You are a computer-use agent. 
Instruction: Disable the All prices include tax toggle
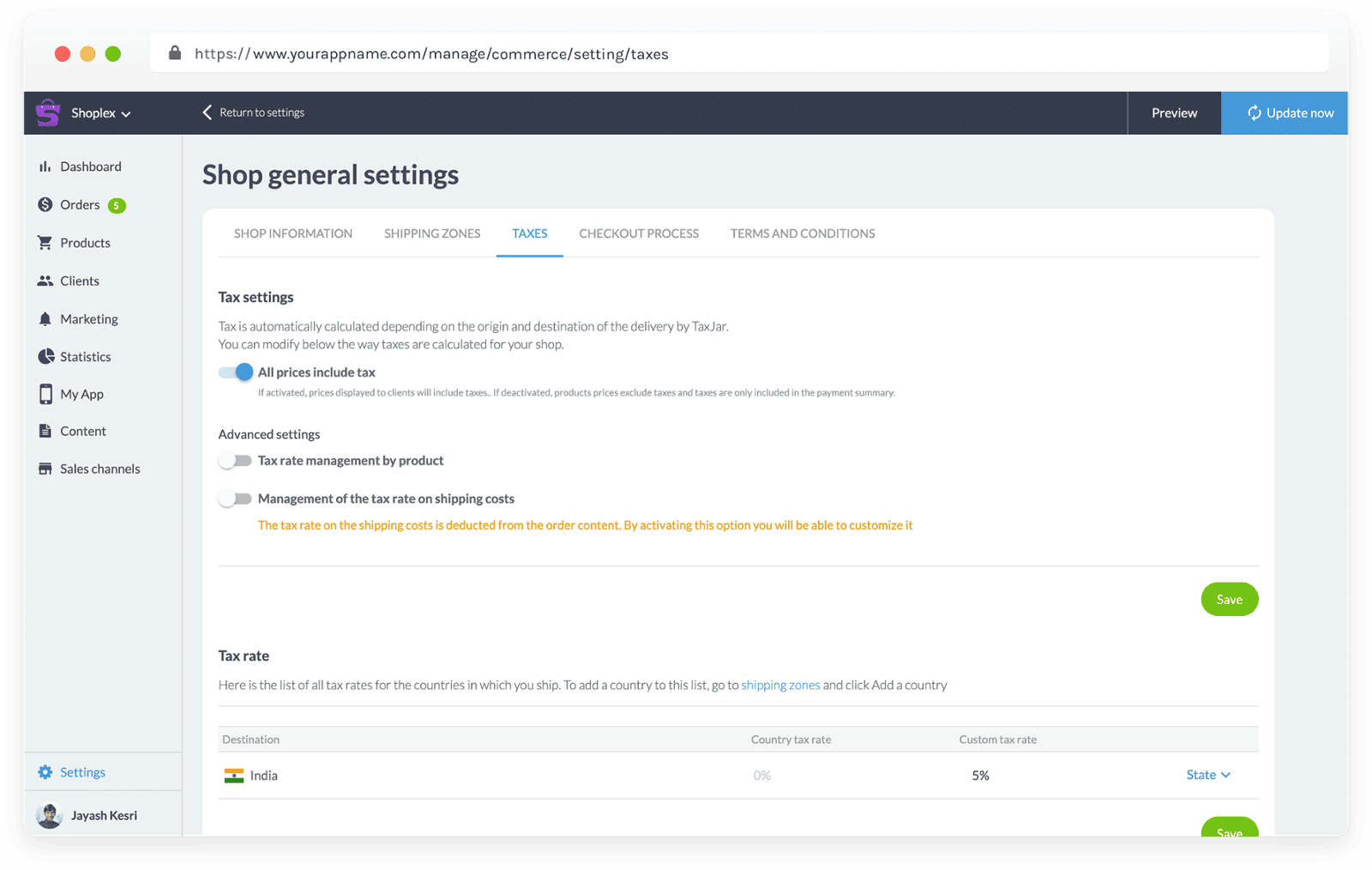tap(236, 372)
